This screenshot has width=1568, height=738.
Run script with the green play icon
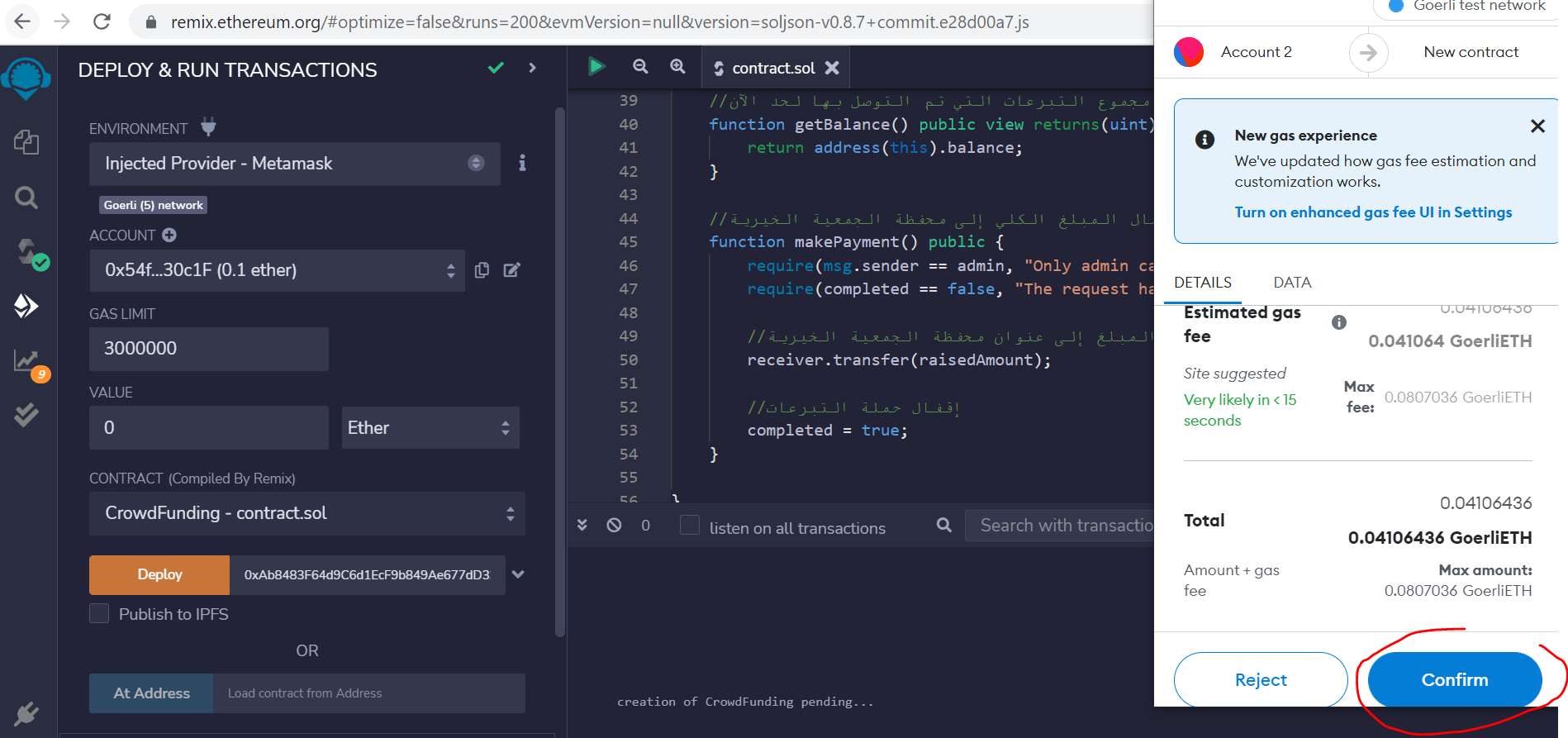[596, 66]
